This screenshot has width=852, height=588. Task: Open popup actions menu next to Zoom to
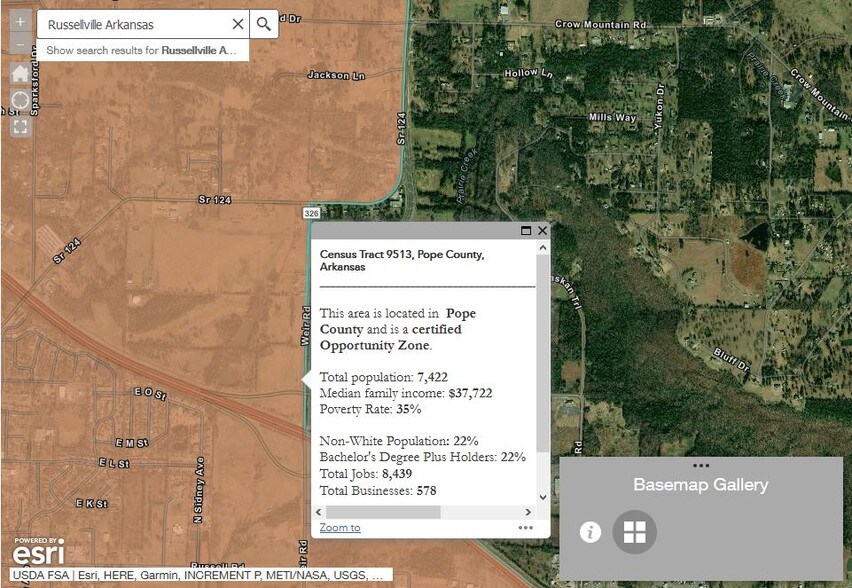pos(526,528)
